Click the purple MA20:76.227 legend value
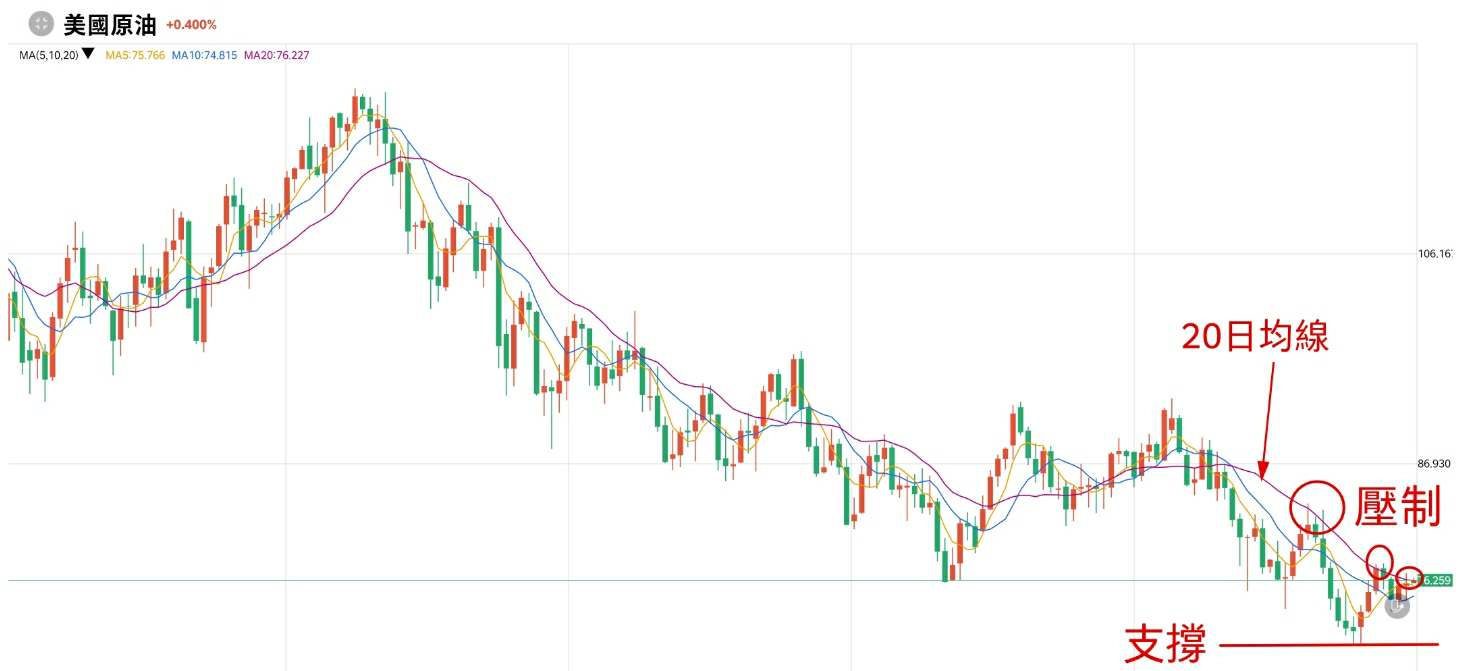Screen dimensions: 1459x671 (x=276, y=55)
